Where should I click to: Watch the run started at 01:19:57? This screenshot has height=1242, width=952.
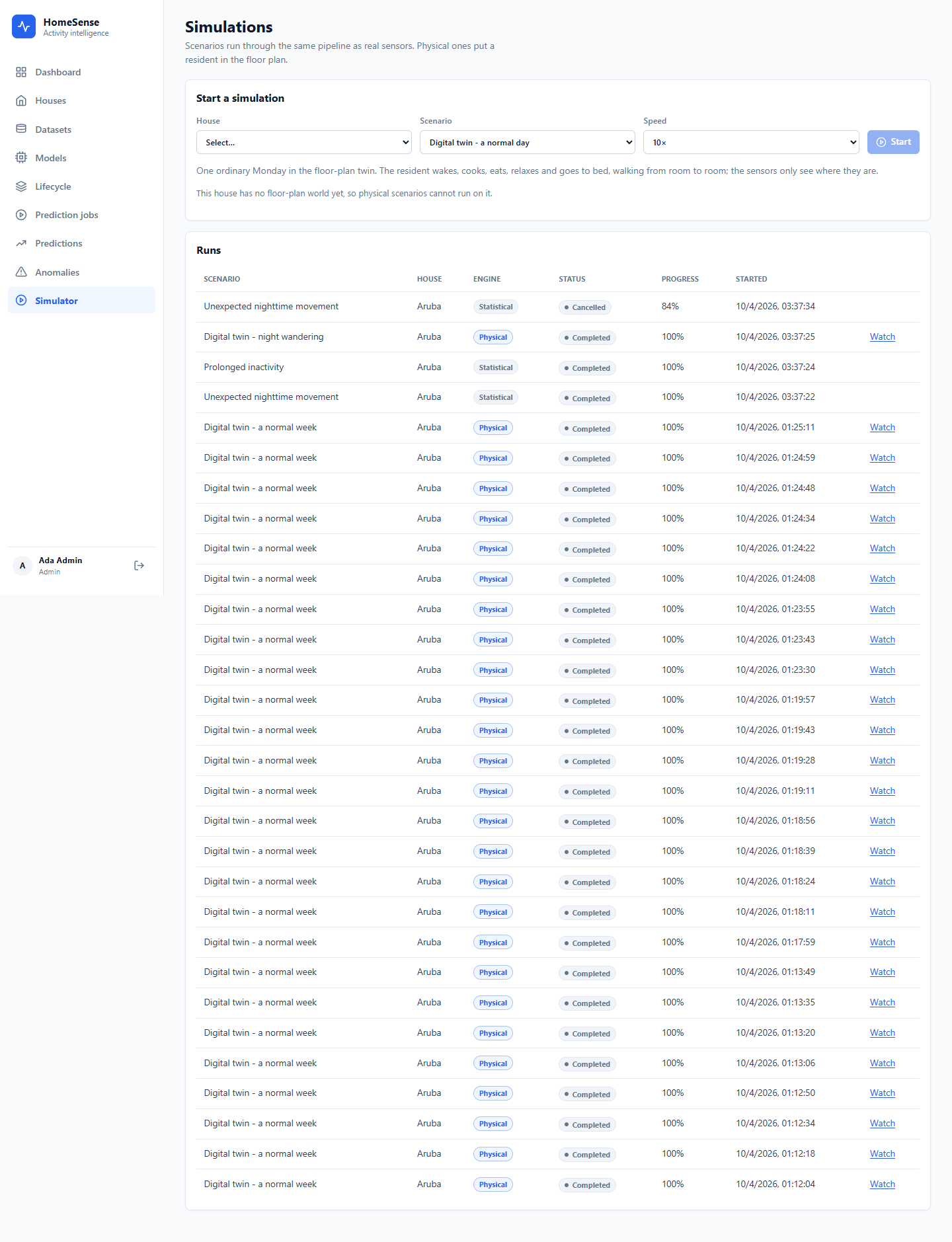882,700
